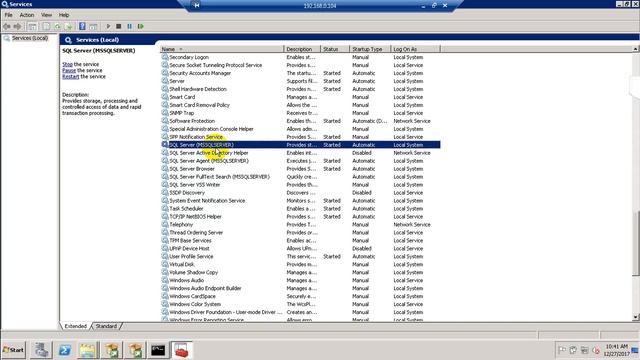This screenshot has width=640, height=360.
Task: Select the SSDP Discovery service
Action: click(187, 193)
